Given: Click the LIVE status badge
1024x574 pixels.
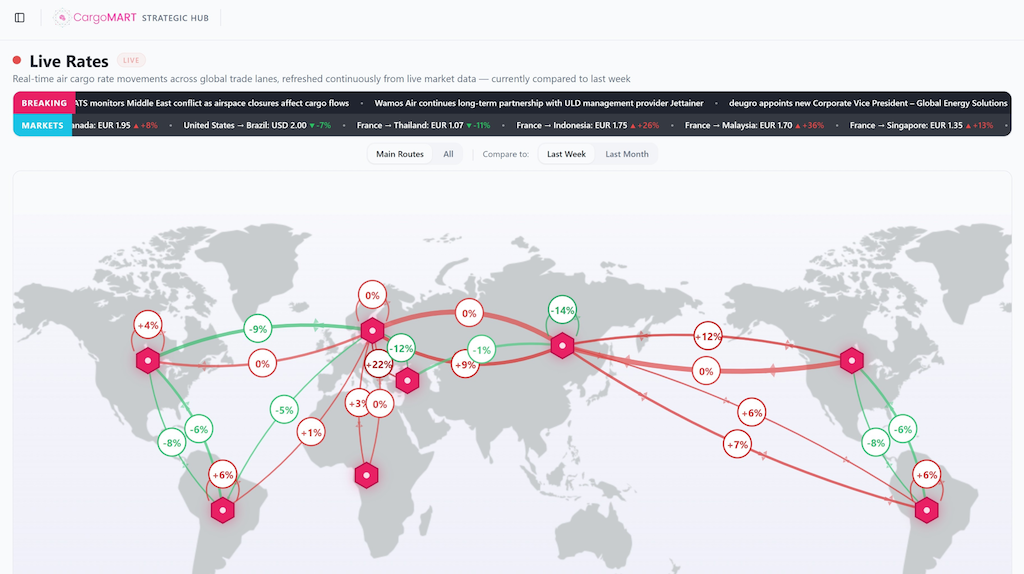Looking at the screenshot, I should pyautogui.click(x=131, y=61).
